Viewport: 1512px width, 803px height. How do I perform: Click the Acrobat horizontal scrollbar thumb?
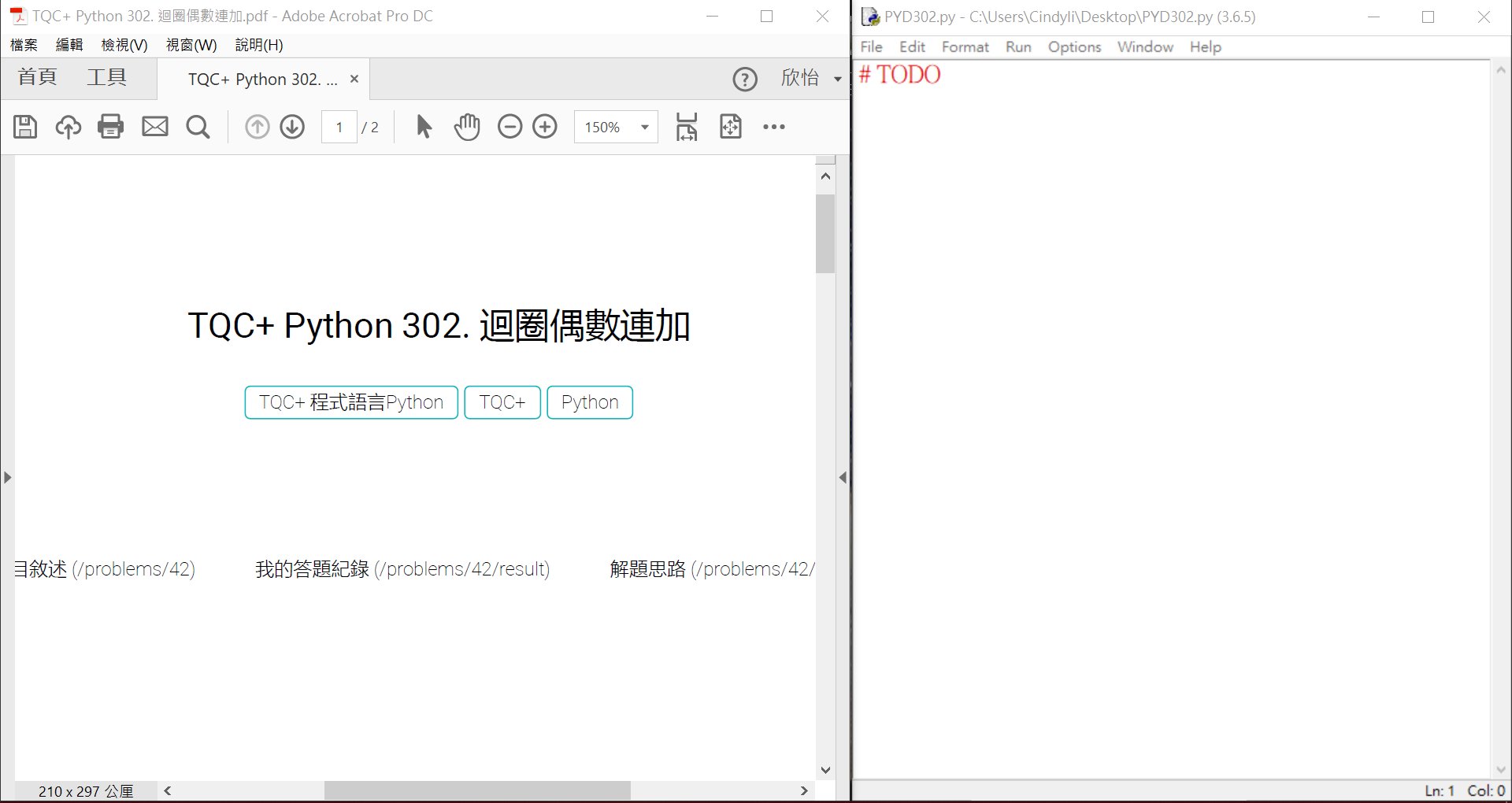point(477,790)
